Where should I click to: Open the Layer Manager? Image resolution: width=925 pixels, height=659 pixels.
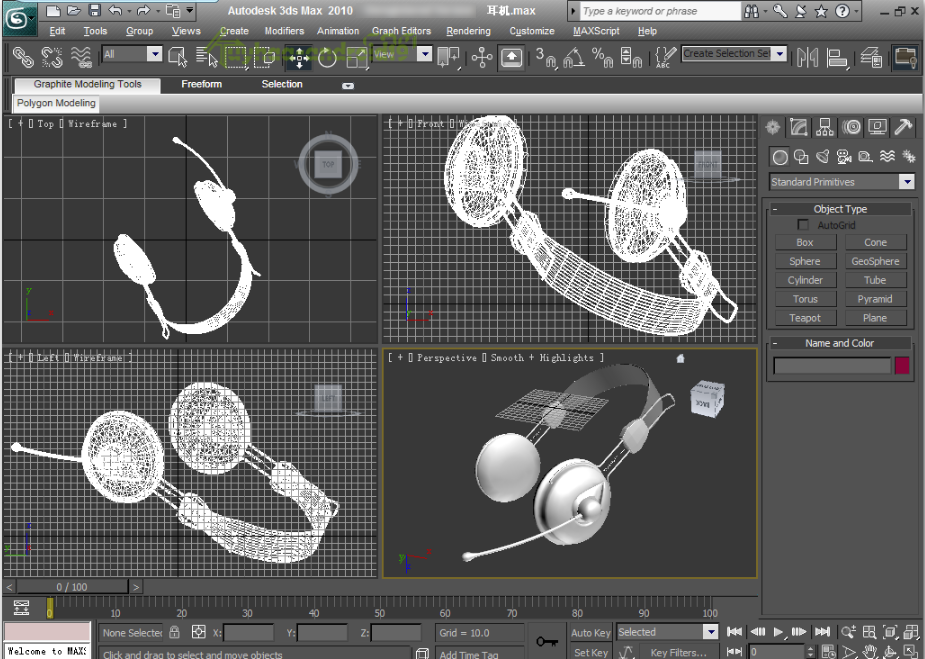tap(871, 57)
